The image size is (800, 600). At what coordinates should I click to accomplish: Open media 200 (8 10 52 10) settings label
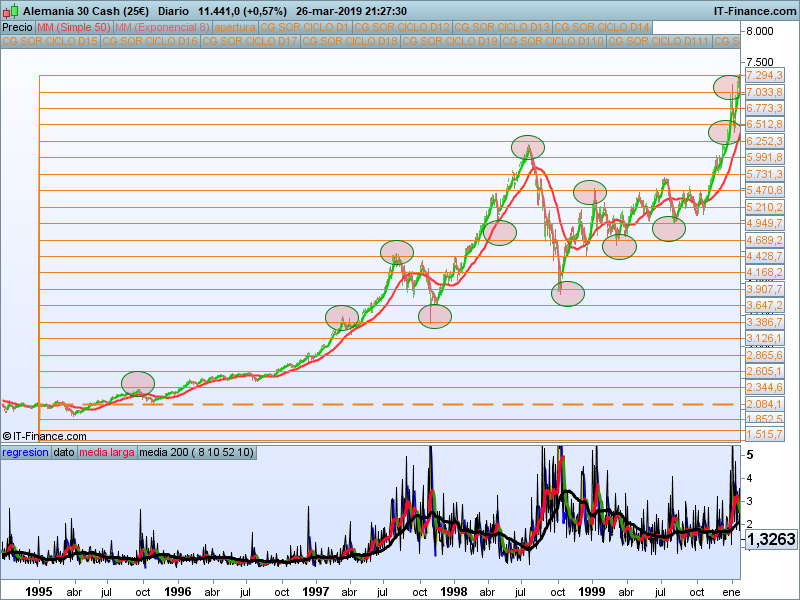[x=197, y=453]
